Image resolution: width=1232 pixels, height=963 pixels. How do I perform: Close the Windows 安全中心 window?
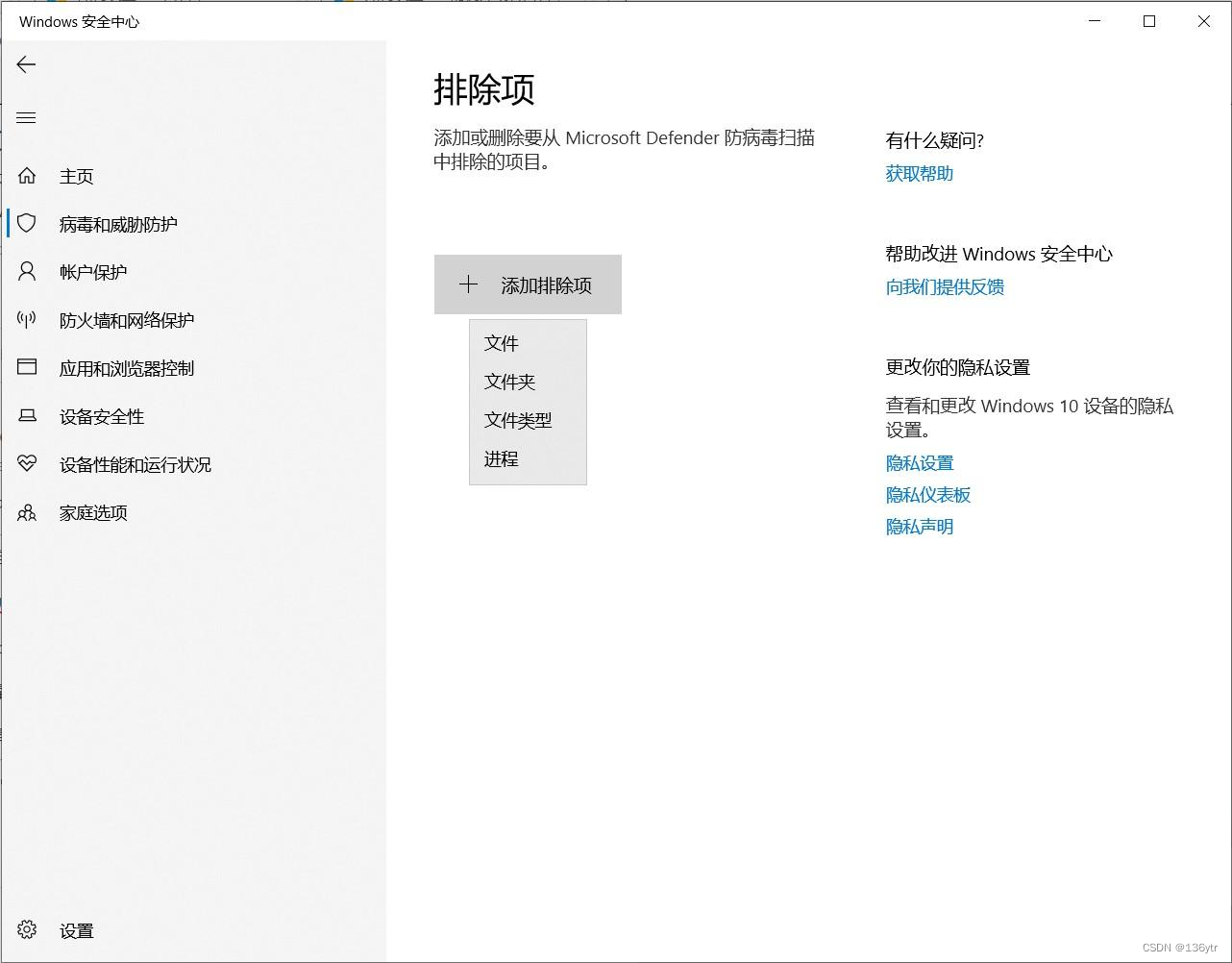[x=1203, y=21]
